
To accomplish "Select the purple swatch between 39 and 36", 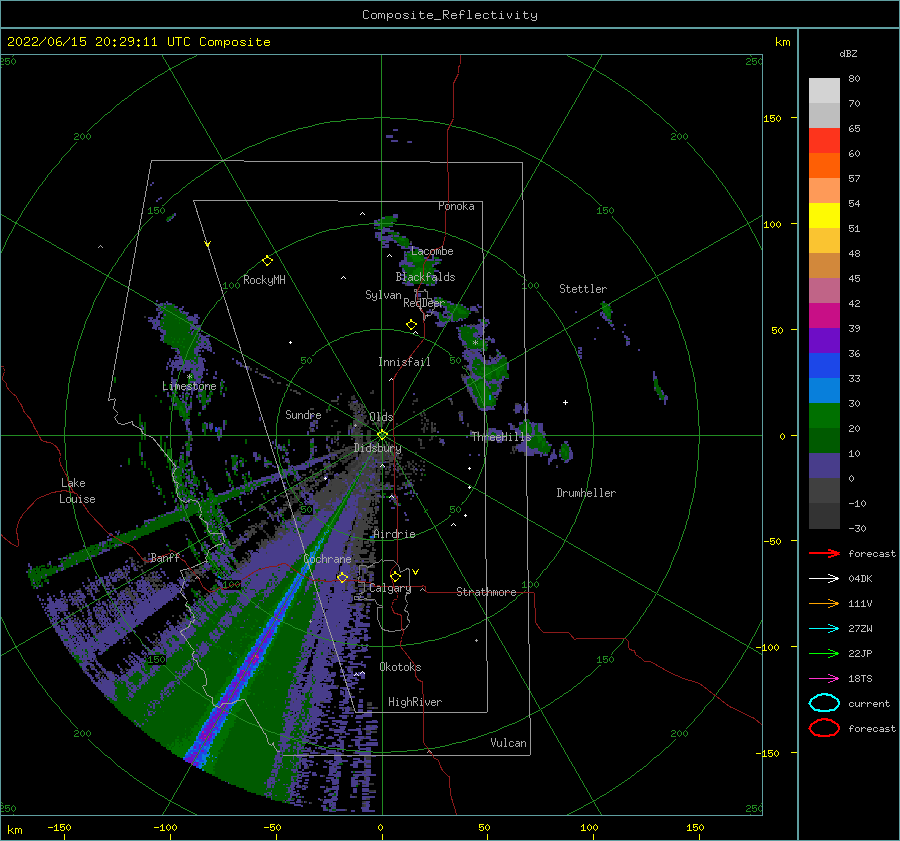I will pos(824,340).
